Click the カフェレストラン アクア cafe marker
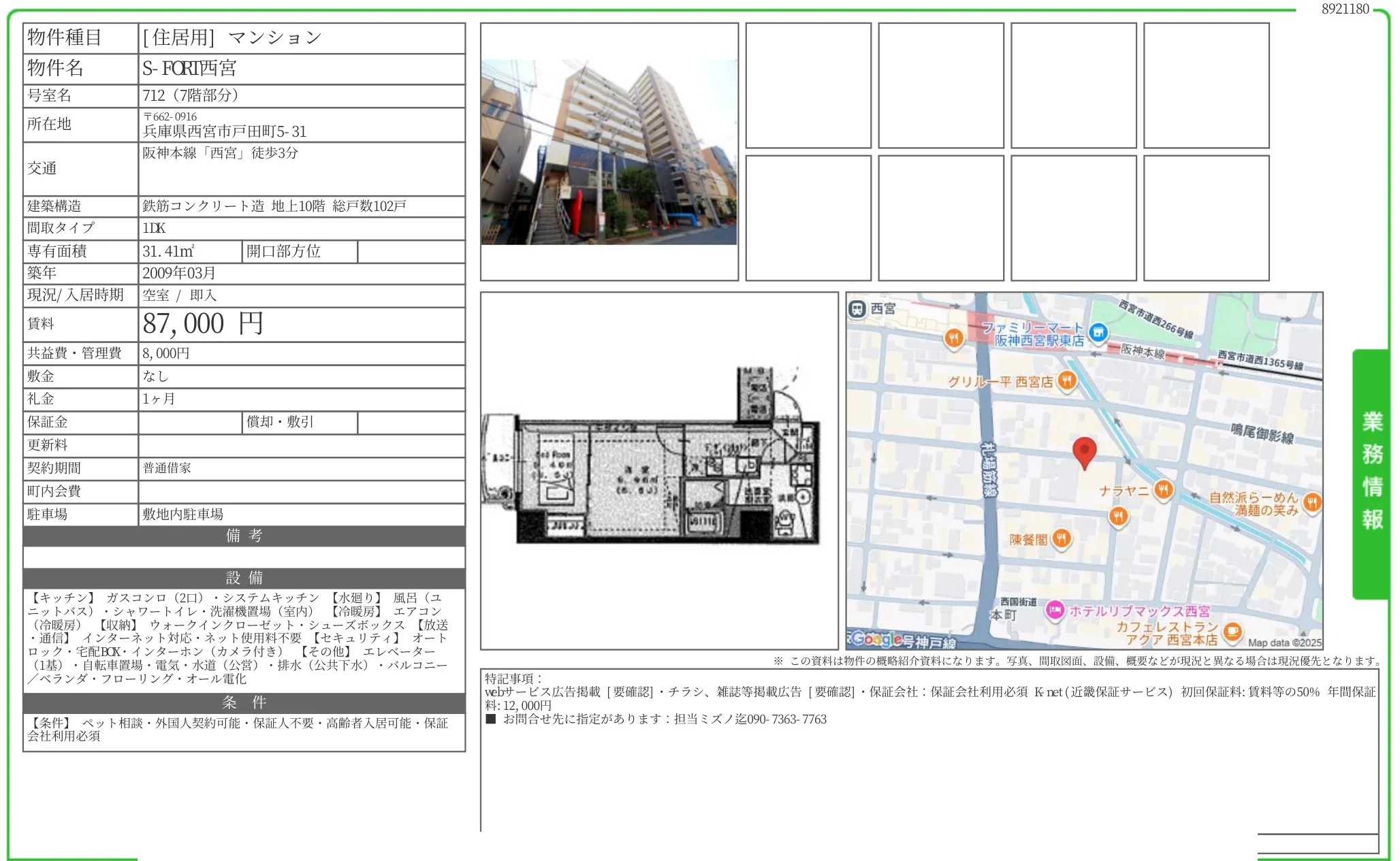Screen dimensions: 1400x861 (x=1232, y=632)
